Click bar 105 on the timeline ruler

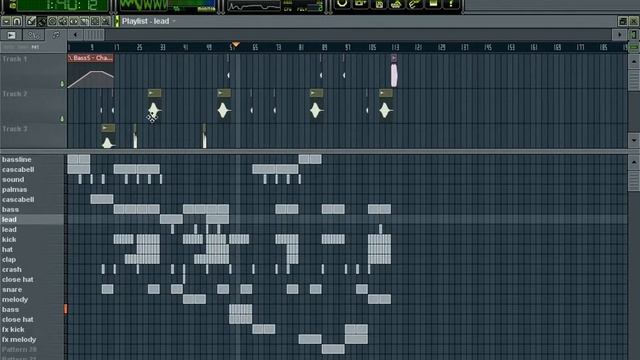[x=372, y=47]
